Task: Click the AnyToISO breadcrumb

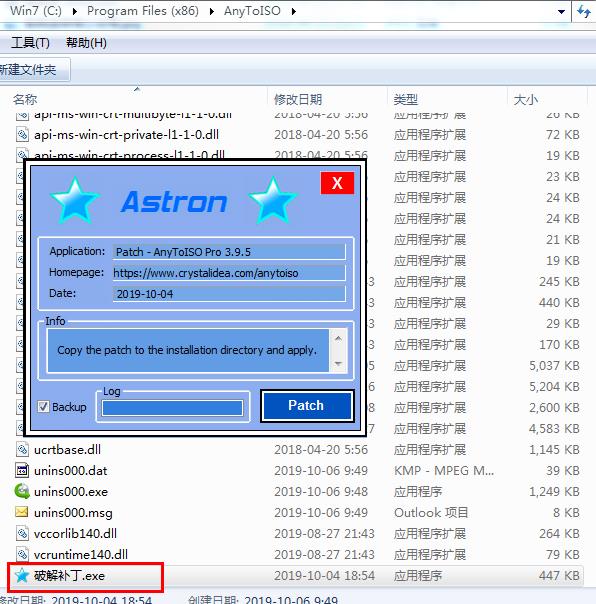Action: (x=252, y=11)
